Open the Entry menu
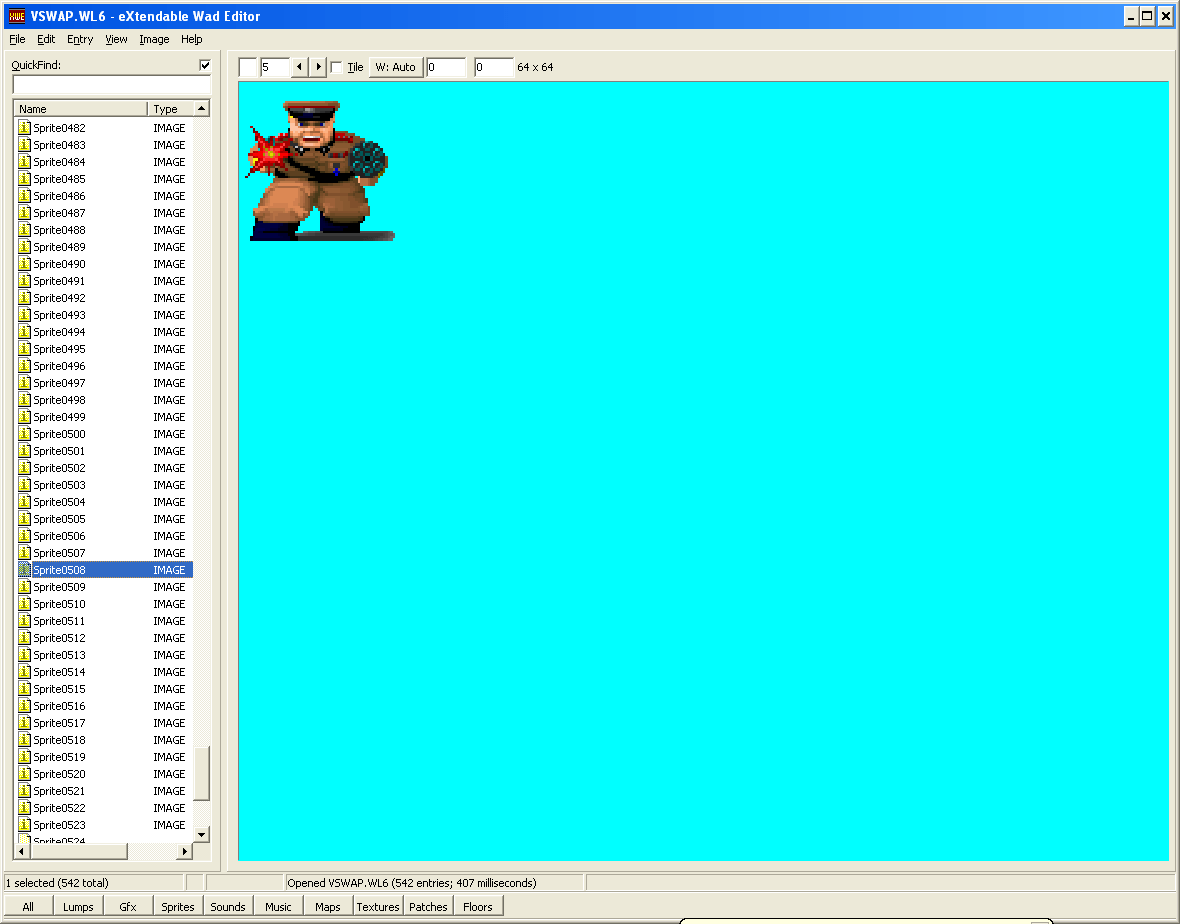Screen dimensions: 1180x924 pyautogui.click(x=80, y=39)
